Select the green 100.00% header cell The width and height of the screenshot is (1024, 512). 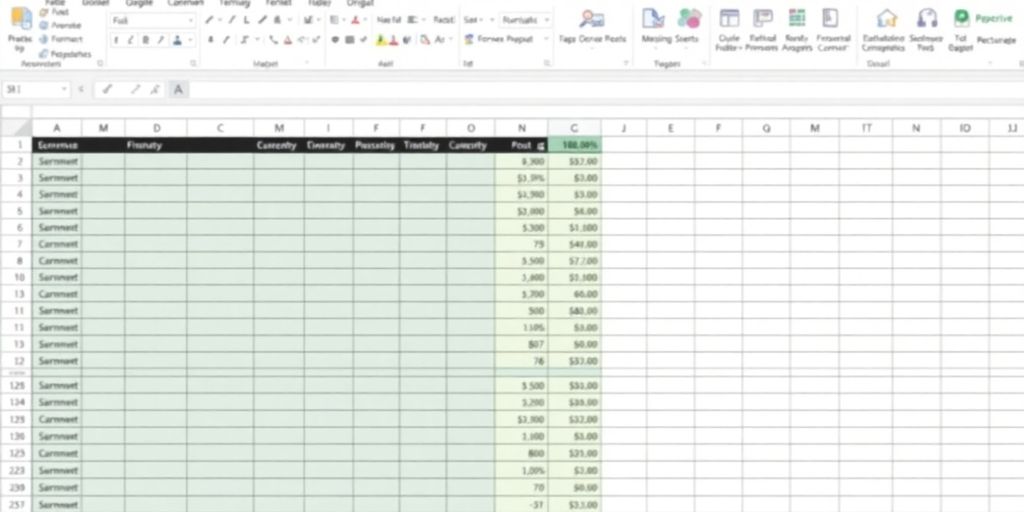click(575, 145)
